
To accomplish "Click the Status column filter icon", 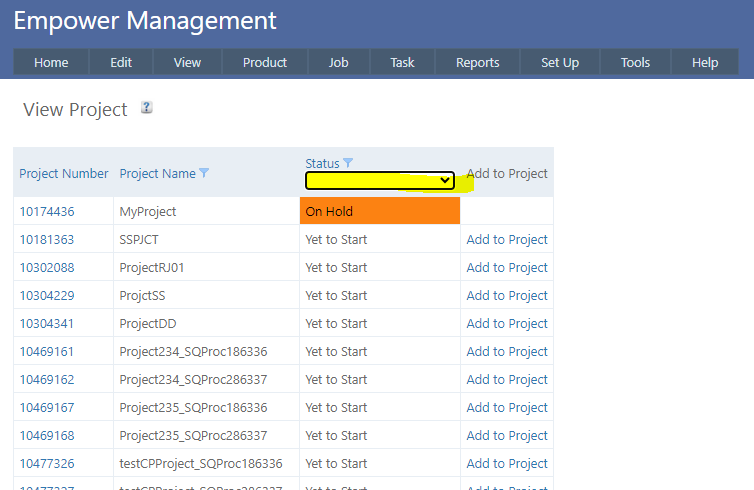I will (x=348, y=163).
